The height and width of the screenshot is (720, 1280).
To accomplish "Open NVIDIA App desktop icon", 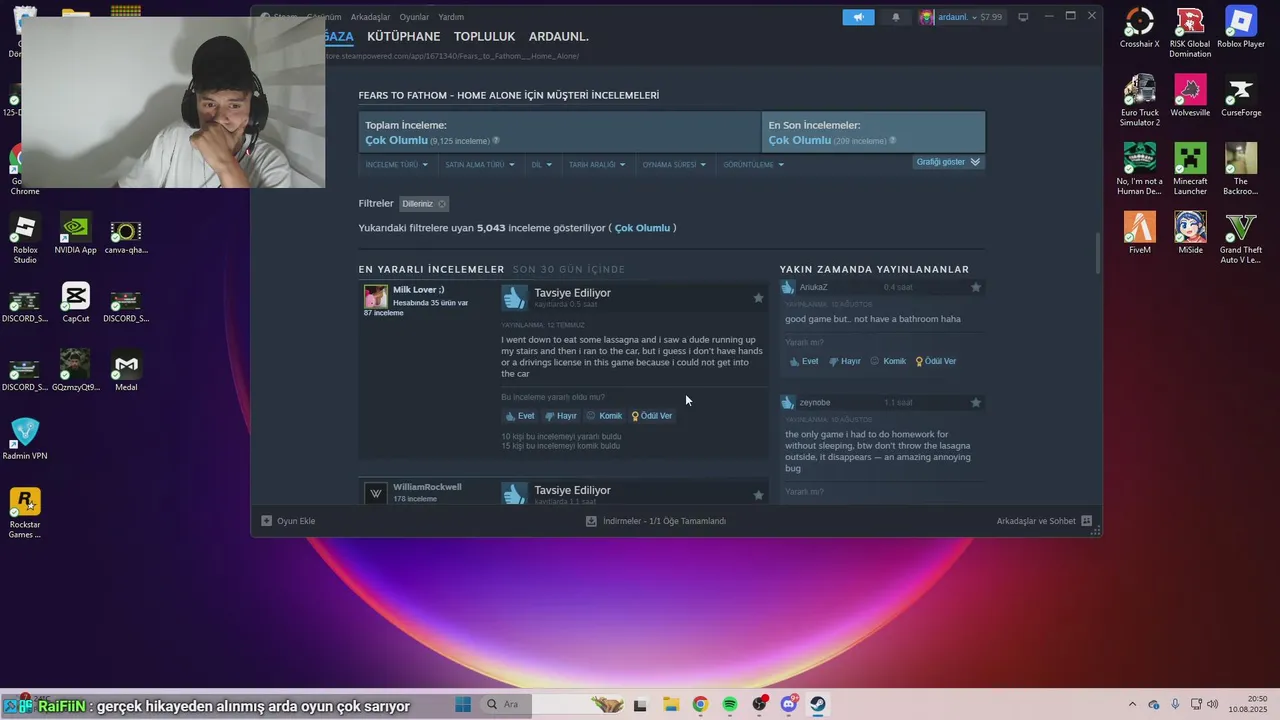I will click(x=75, y=233).
